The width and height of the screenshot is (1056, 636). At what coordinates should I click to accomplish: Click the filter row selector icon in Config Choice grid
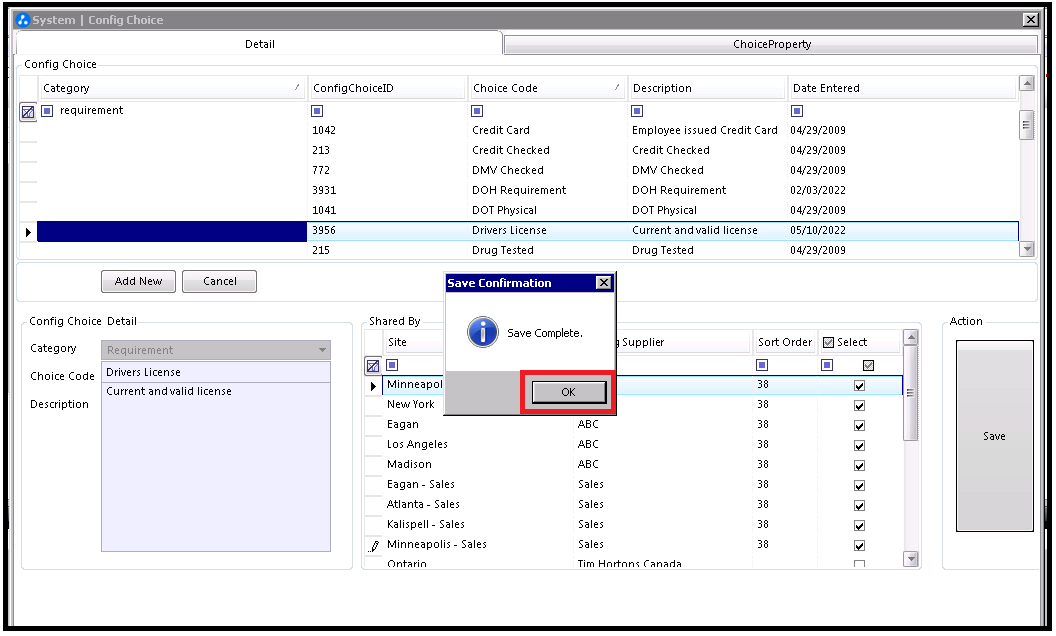tap(28, 112)
